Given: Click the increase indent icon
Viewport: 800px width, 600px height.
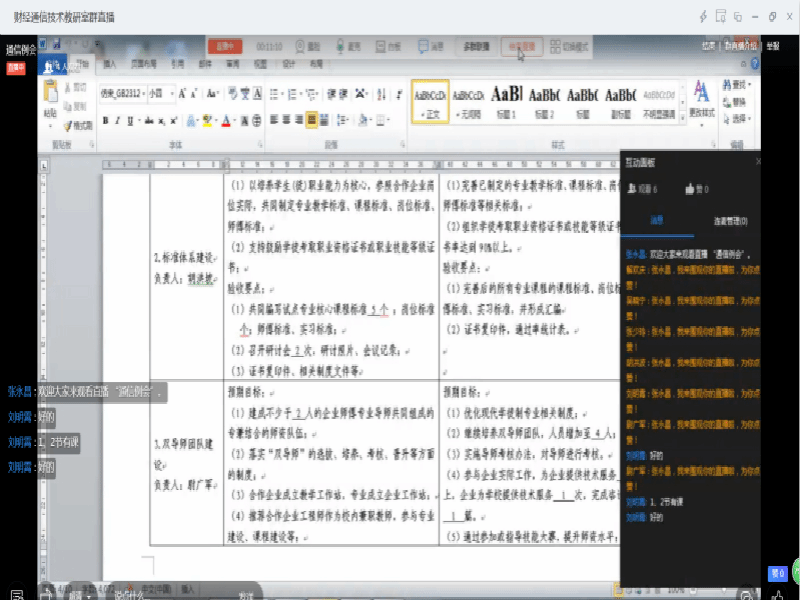Looking at the screenshot, I should click(x=344, y=93).
